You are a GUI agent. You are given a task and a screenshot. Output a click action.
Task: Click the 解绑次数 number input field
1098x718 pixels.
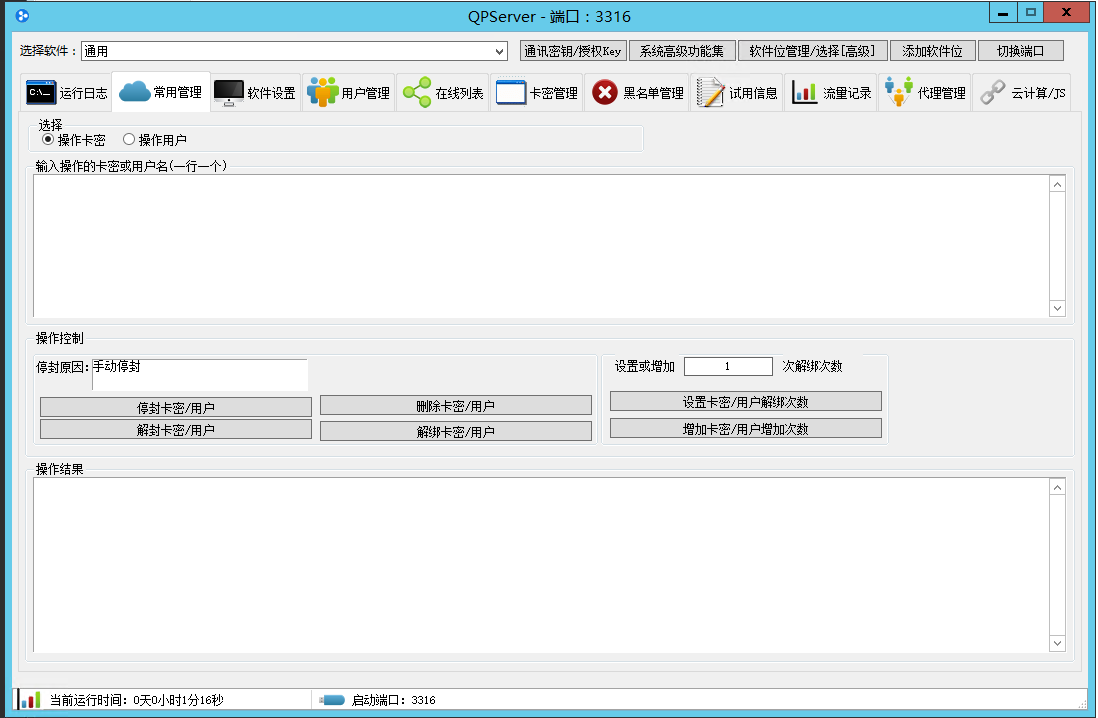click(x=728, y=367)
